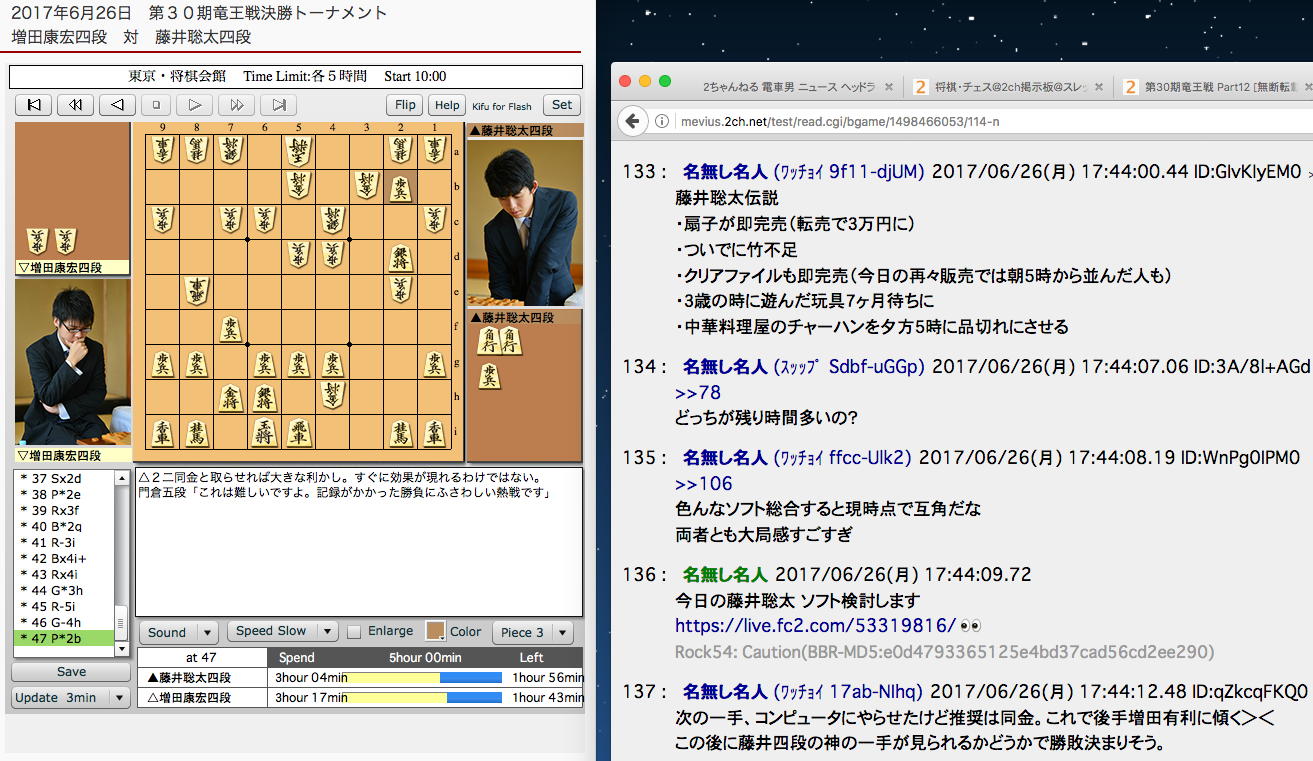Rewind several moves with double-left arrow
Image resolution: width=1313 pixels, height=761 pixels.
point(75,105)
